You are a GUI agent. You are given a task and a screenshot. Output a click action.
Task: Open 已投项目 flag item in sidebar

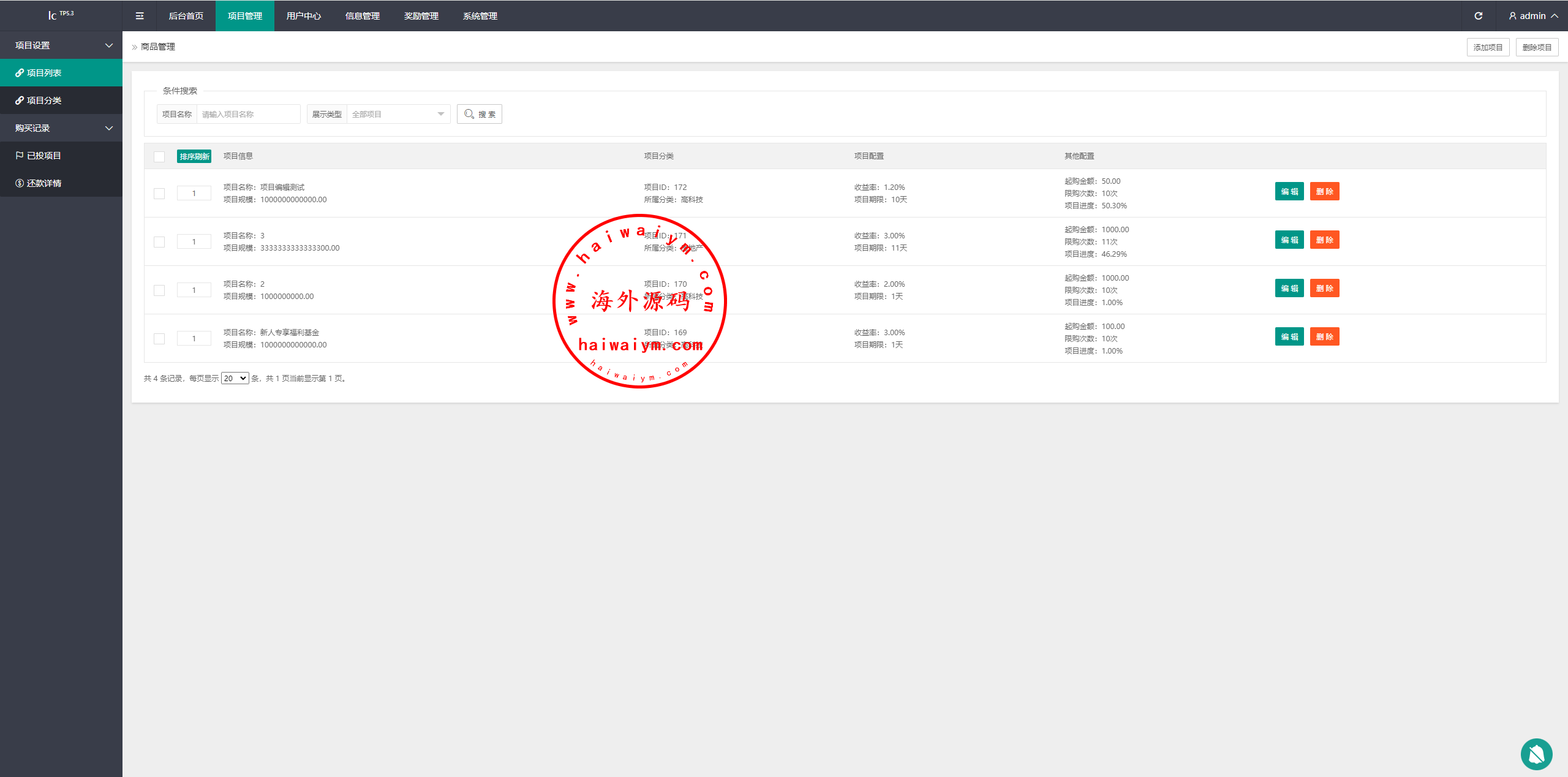[43, 156]
